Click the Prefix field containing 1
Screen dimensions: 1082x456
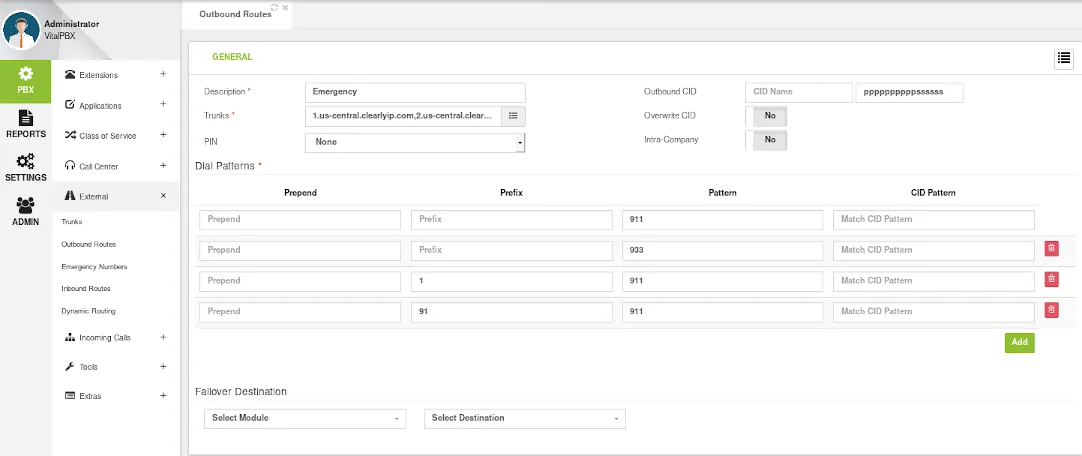(511, 281)
